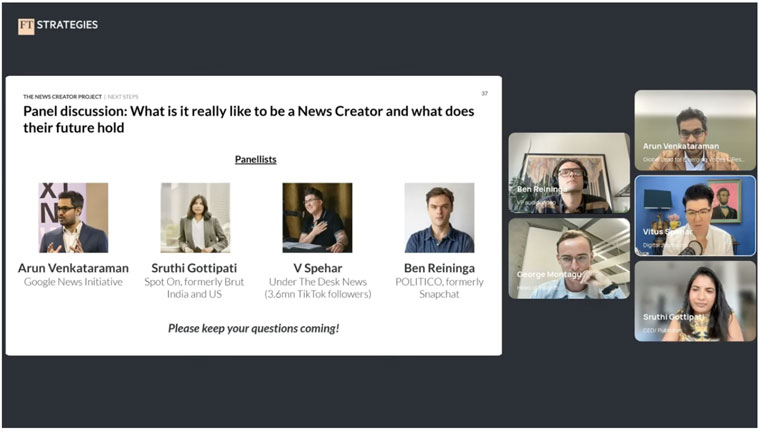This screenshot has height=431, width=760.
Task: Click V Spehar's panellist photo on slide
Action: pos(317,218)
